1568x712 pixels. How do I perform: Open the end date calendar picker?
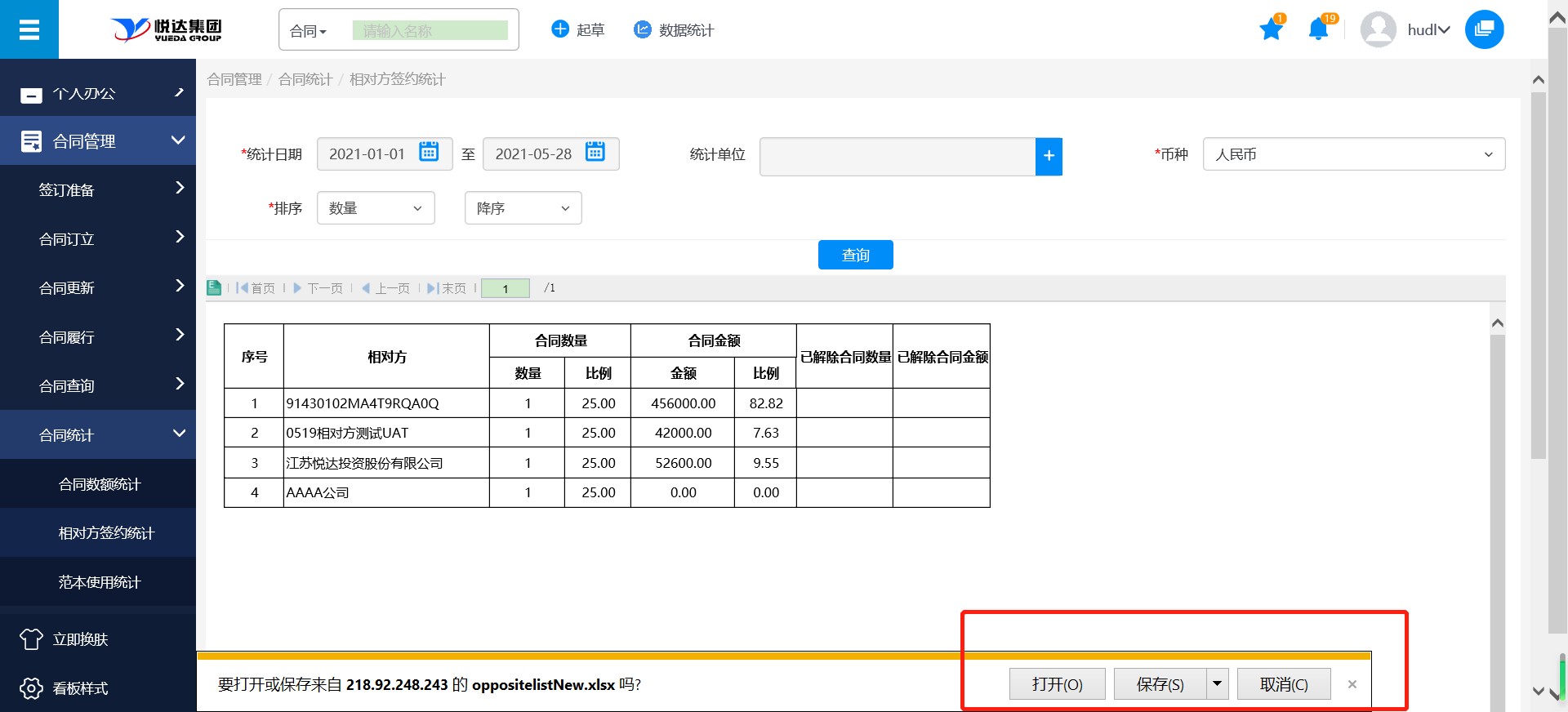595,153
